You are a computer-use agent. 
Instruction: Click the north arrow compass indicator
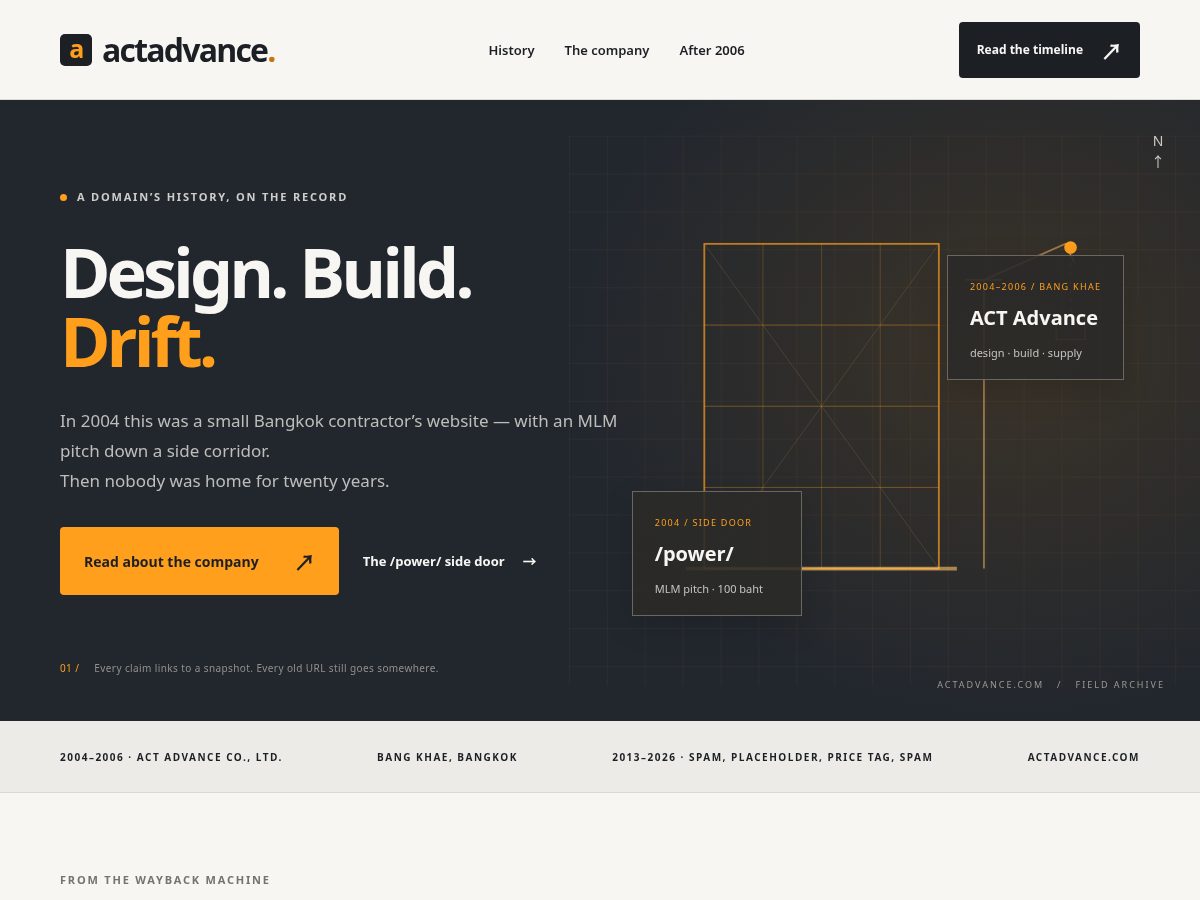(1158, 152)
